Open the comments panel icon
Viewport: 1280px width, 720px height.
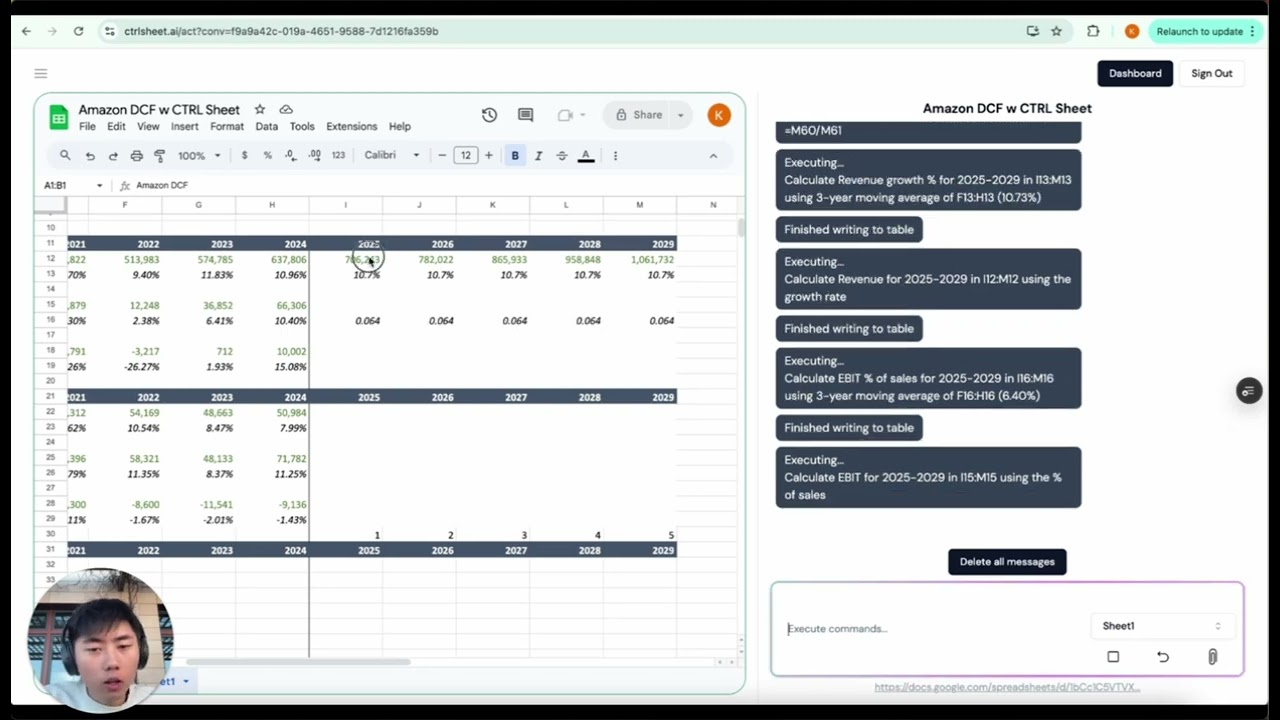tap(525, 115)
